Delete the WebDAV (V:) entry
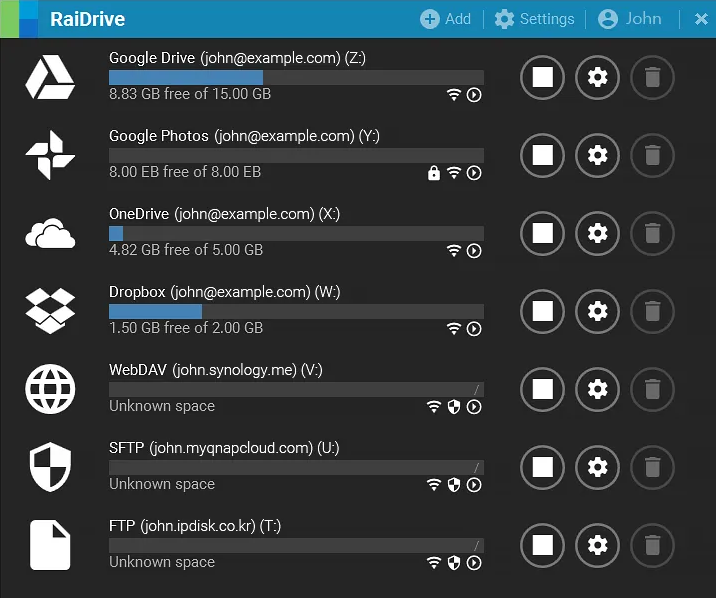This screenshot has width=716, height=598. (x=653, y=389)
